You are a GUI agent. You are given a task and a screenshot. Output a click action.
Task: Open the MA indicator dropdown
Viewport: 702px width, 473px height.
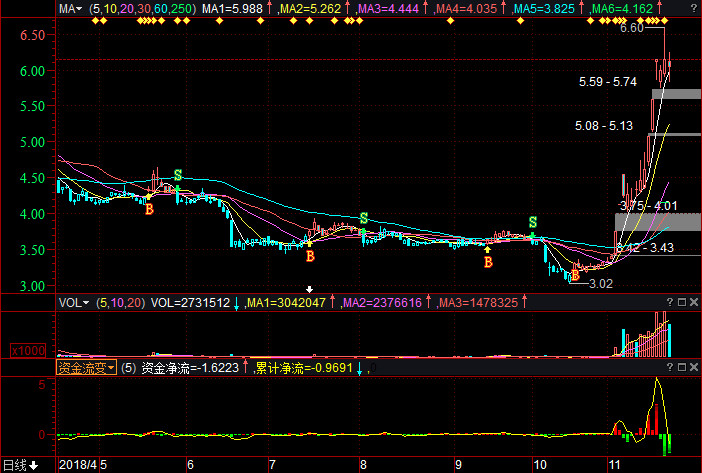click(x=70, y=9)
